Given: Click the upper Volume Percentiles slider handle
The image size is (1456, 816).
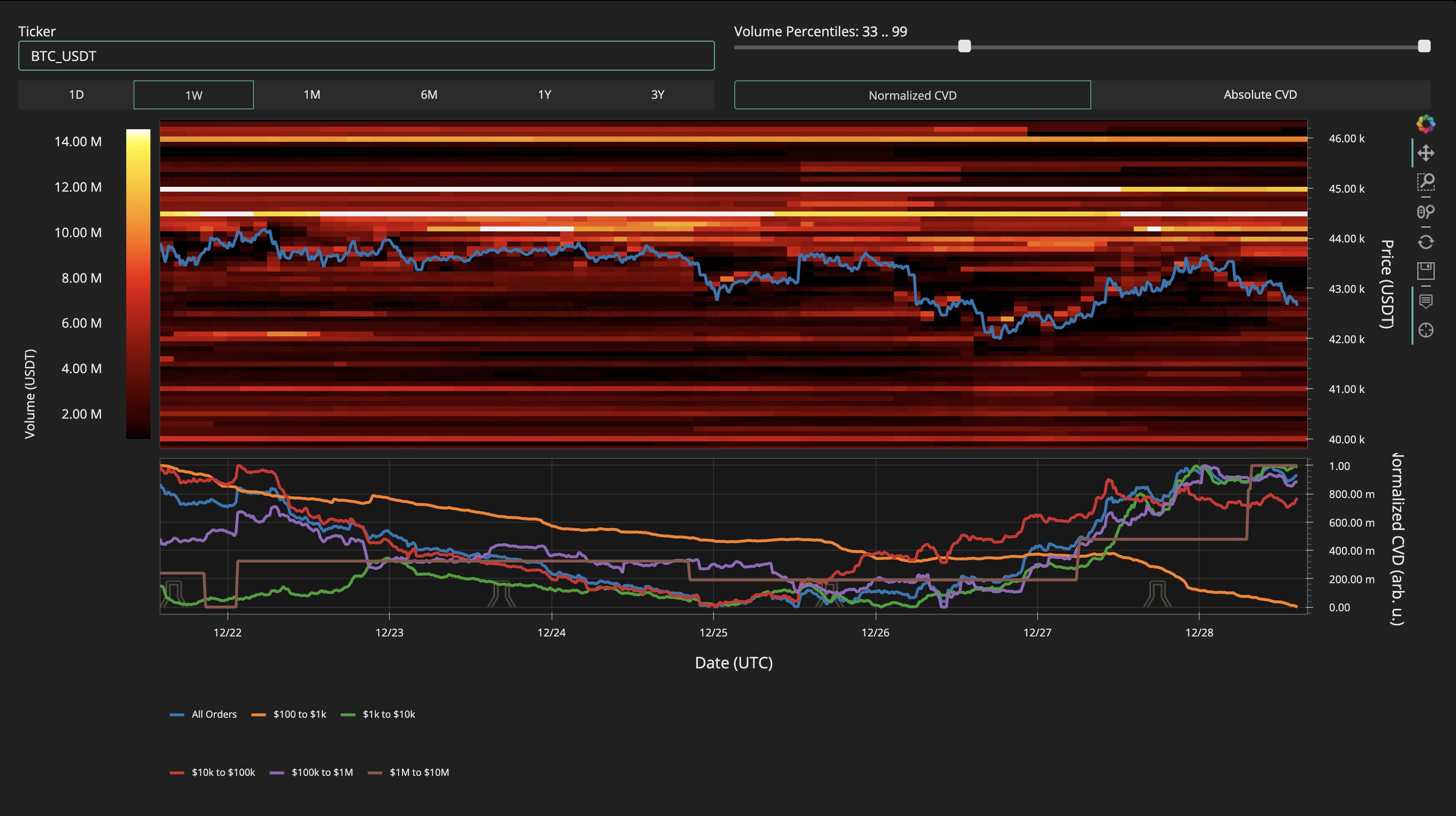Looking at the screenshot, I should (1425, 46).
